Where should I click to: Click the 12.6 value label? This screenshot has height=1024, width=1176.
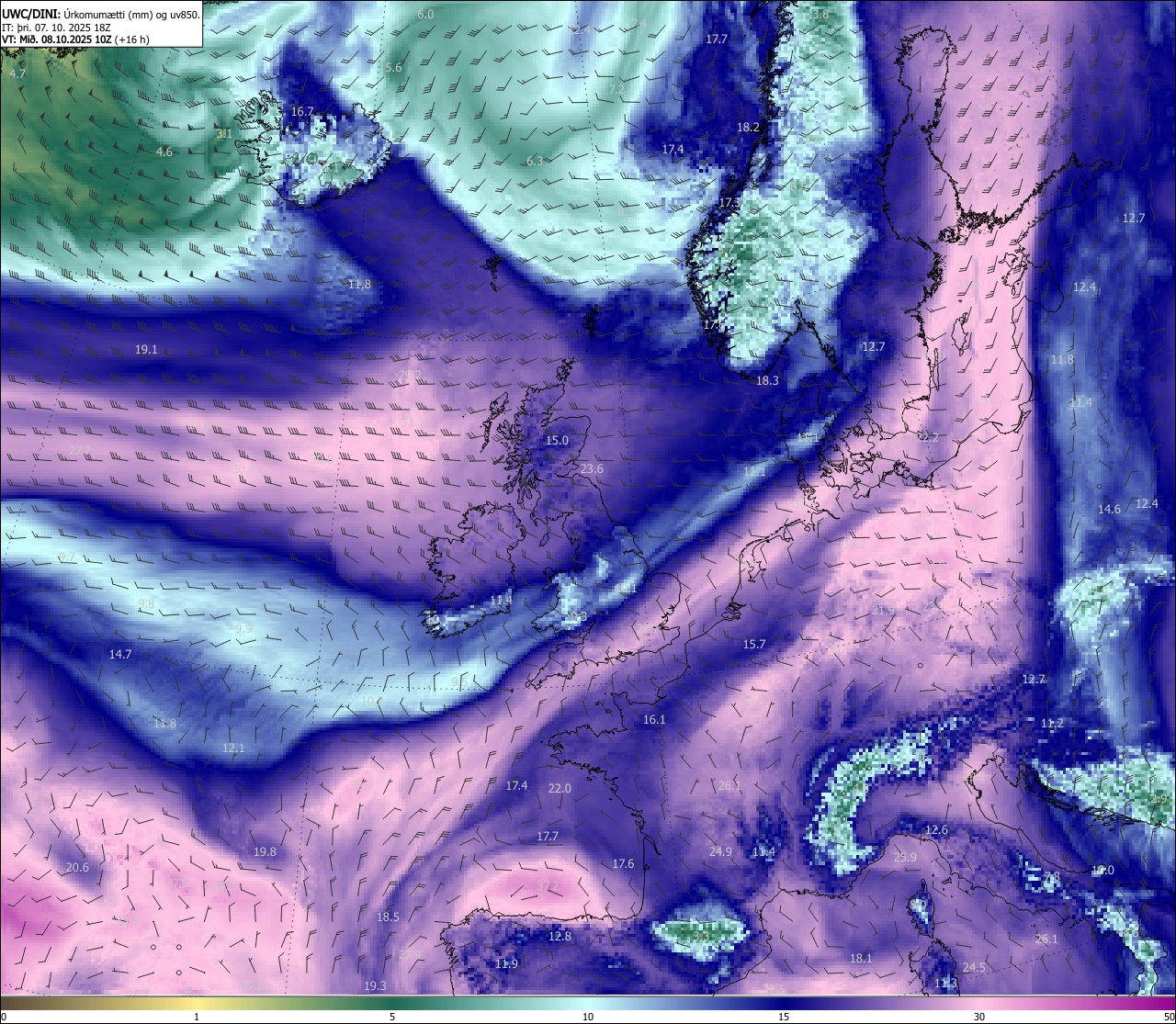click(x=936, y=830)
